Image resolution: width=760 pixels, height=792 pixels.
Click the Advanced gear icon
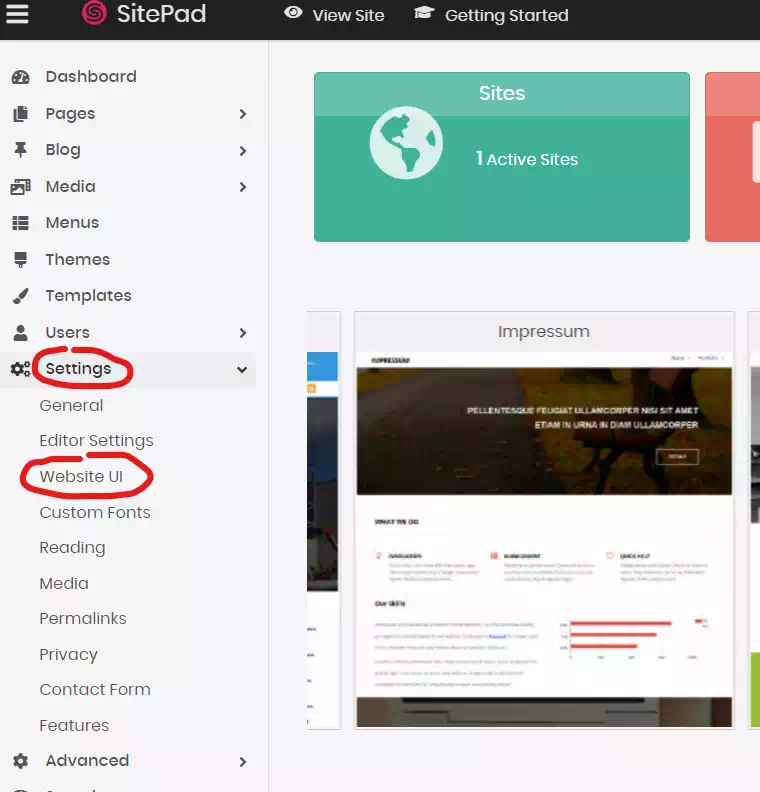coord(21,761)
